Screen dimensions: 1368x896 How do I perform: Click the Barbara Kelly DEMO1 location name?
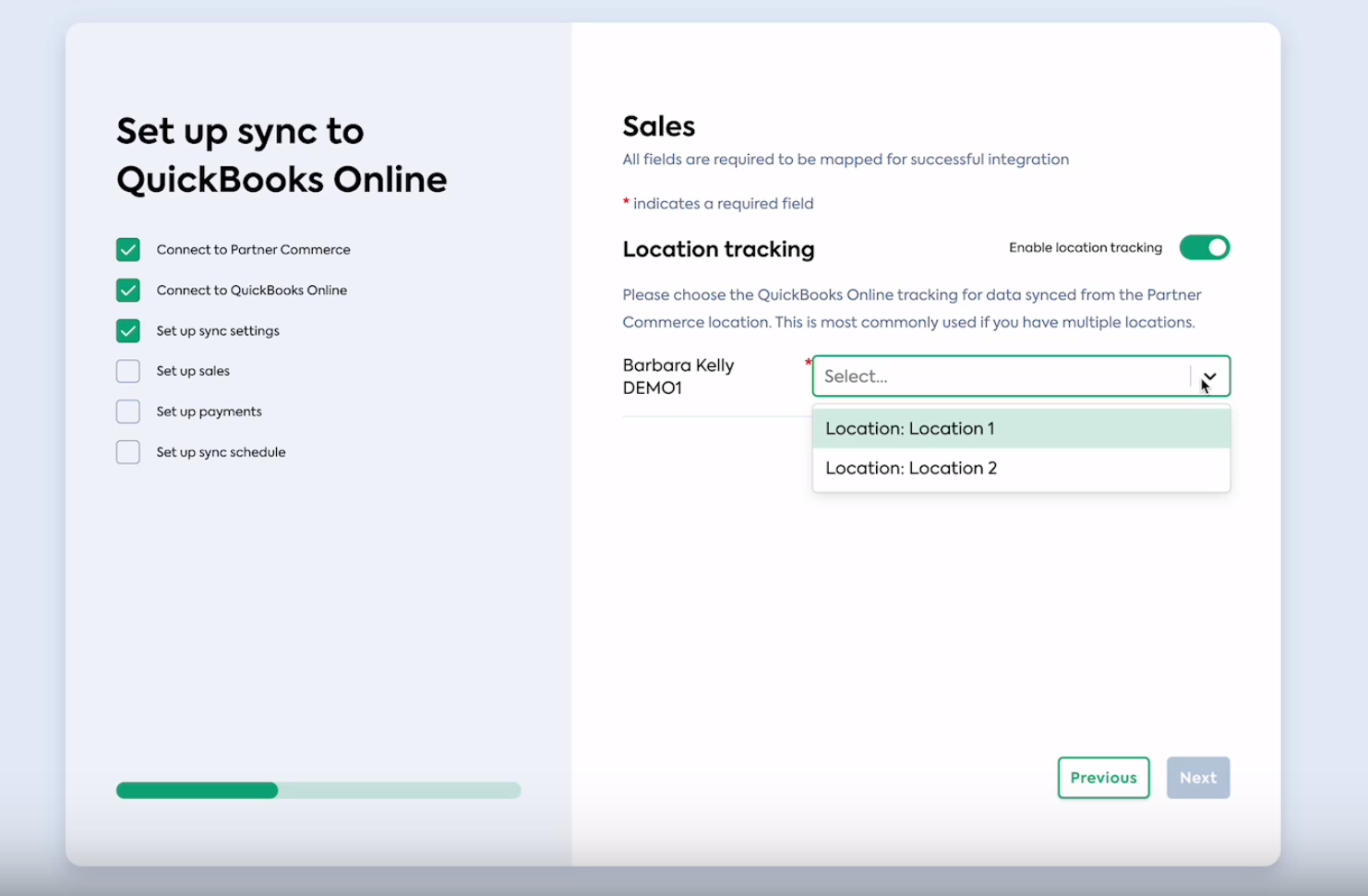678,376
